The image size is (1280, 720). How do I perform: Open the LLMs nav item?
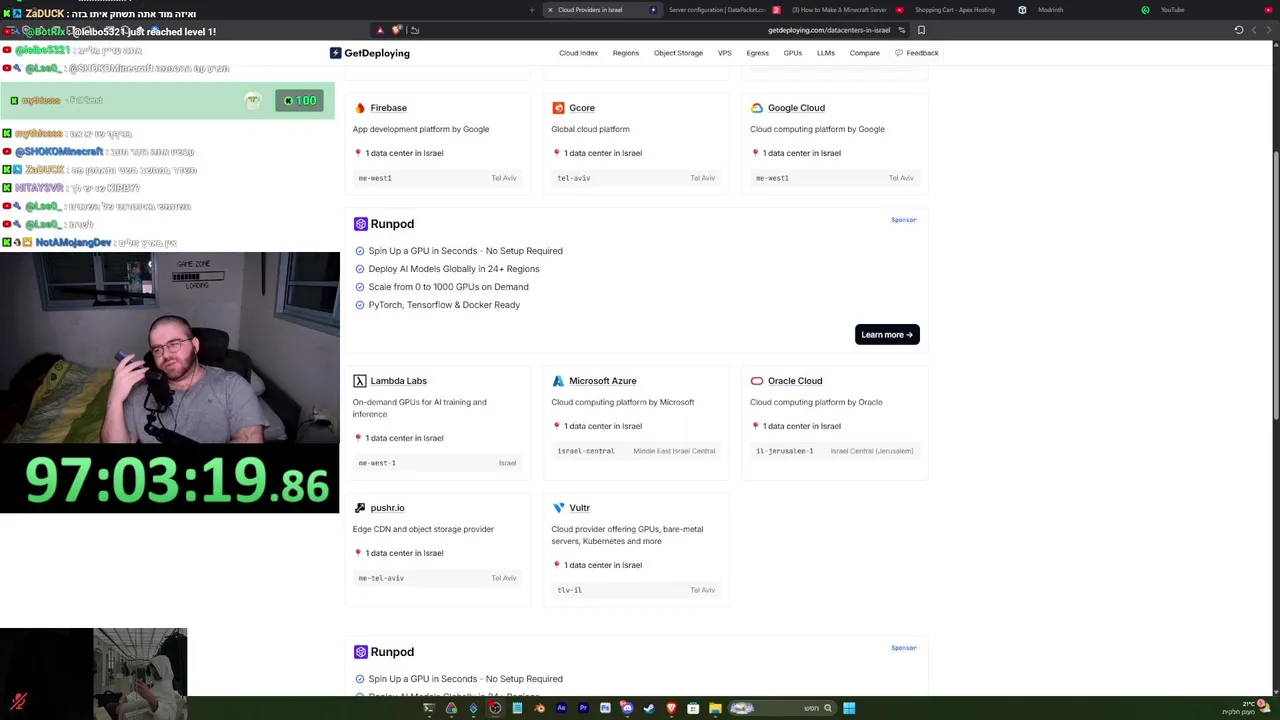pos(825,53)
